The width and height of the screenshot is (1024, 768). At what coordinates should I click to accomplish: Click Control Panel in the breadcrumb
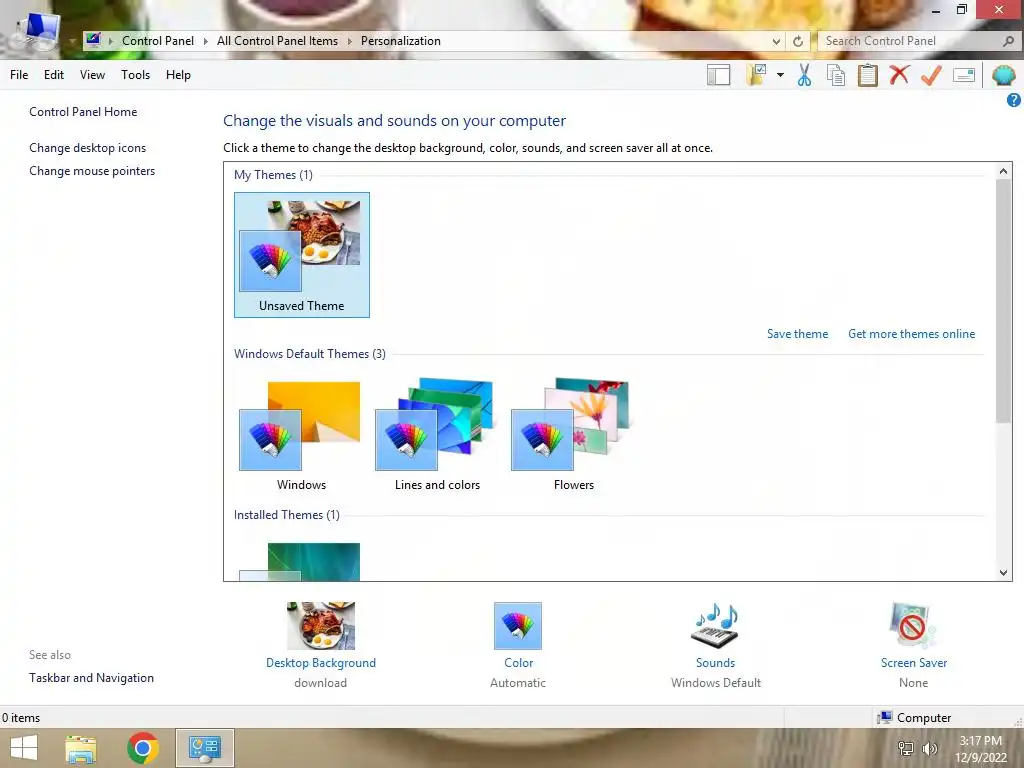click(x=158, y=40)
